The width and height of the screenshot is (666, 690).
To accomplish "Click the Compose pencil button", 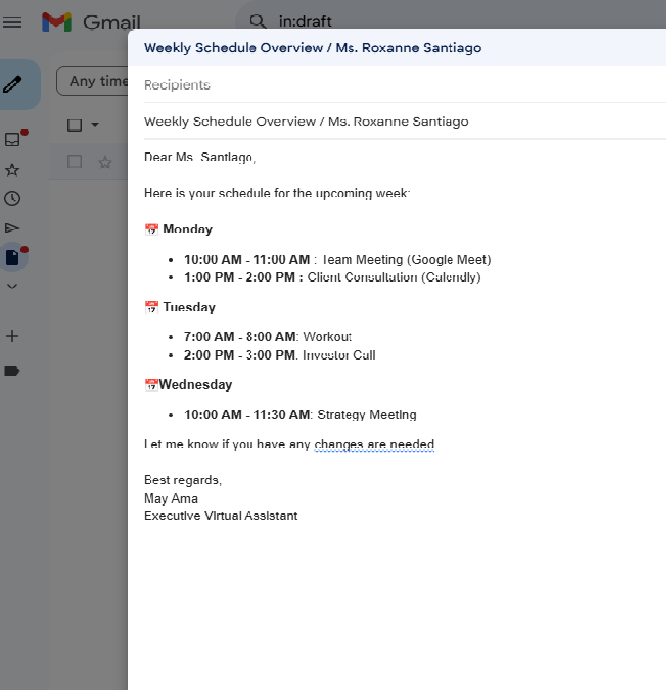I will click(13, 84).
